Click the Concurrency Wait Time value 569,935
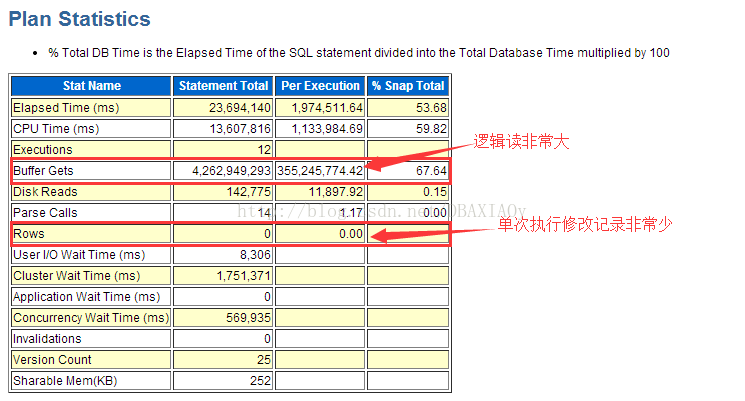 [248, 317]
